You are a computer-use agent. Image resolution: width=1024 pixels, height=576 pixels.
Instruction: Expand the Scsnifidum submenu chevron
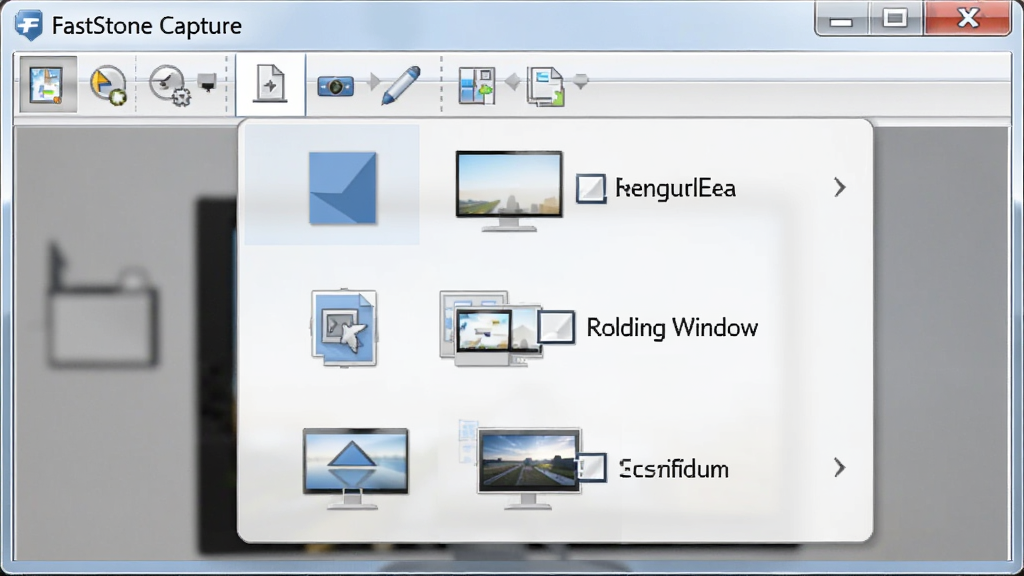point(840,468)
